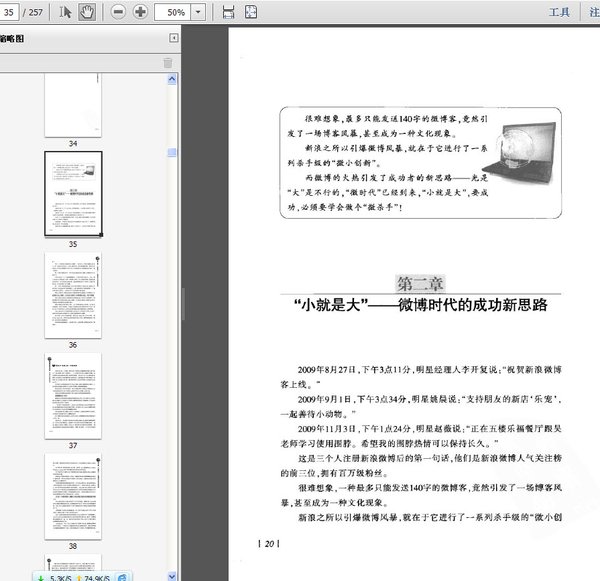The height and width of the screenshot is (581, 600).
Task: Activate the hand pan tool
Action: point(87,12)
